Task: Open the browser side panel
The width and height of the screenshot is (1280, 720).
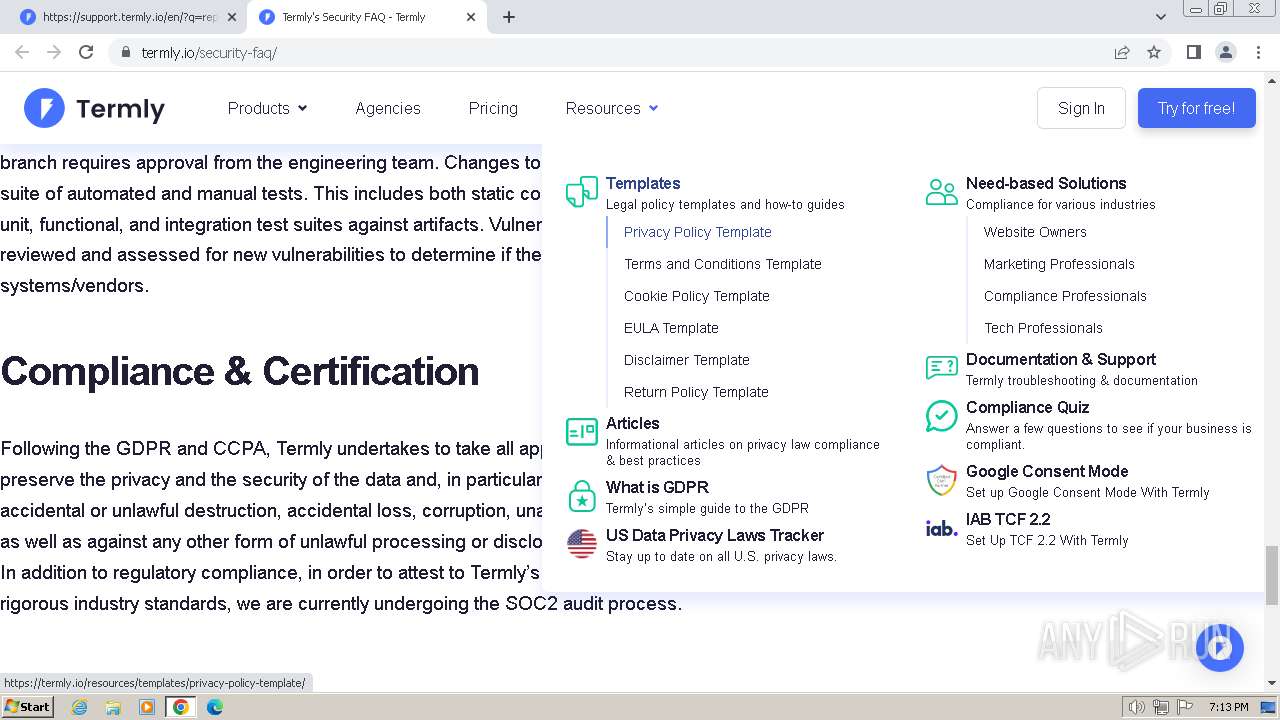Action: [1194, 52]
